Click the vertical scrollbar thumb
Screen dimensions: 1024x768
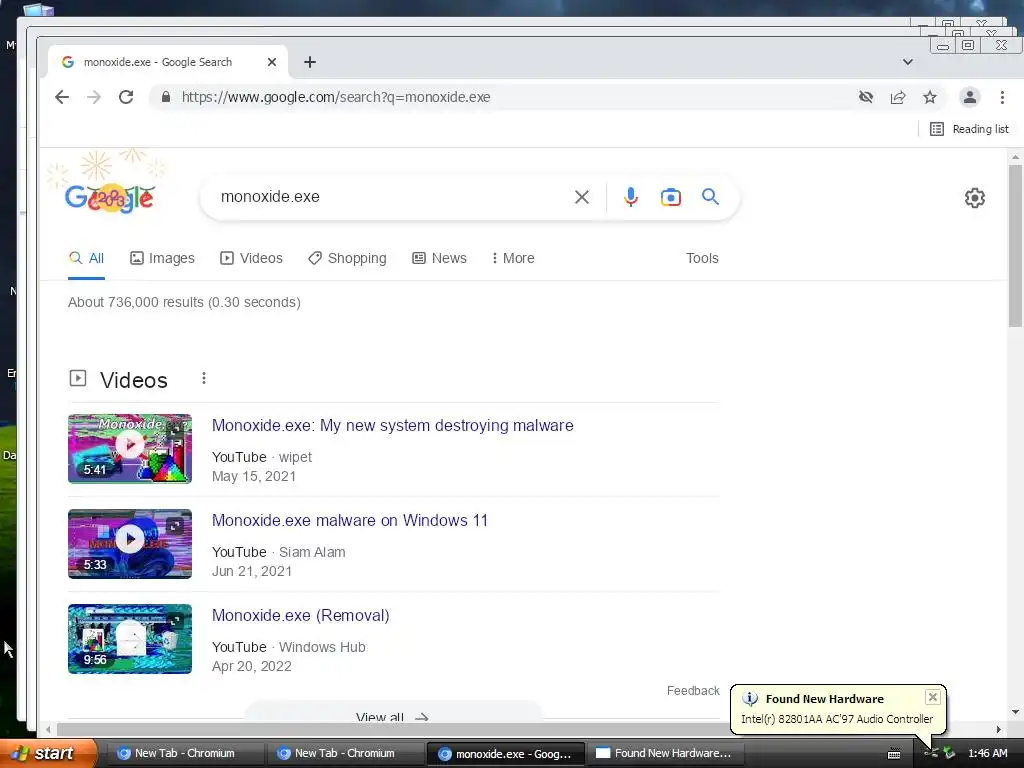[x=1015, y=246]
